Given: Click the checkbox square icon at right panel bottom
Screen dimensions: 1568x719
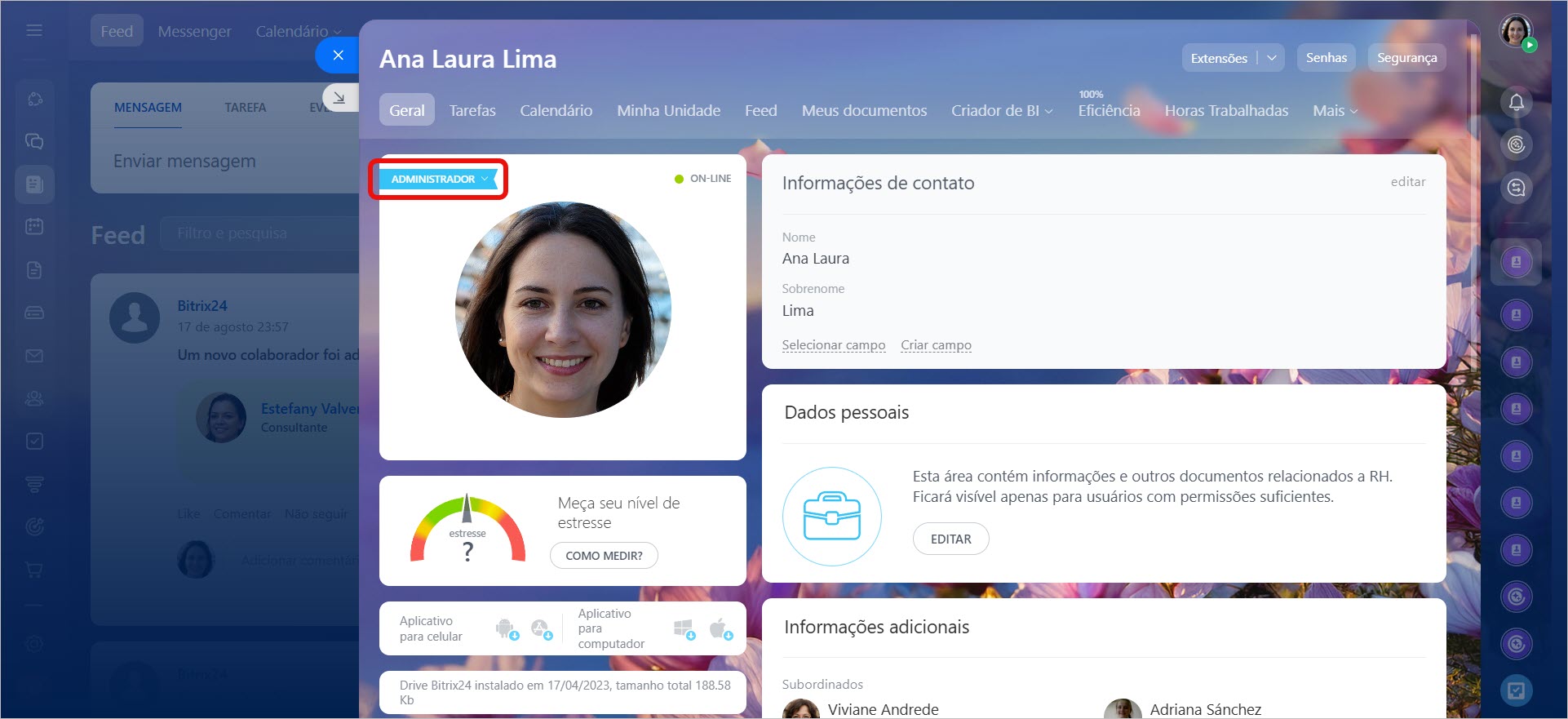Looking at the screenshot, I should (x=1516, y=691).
